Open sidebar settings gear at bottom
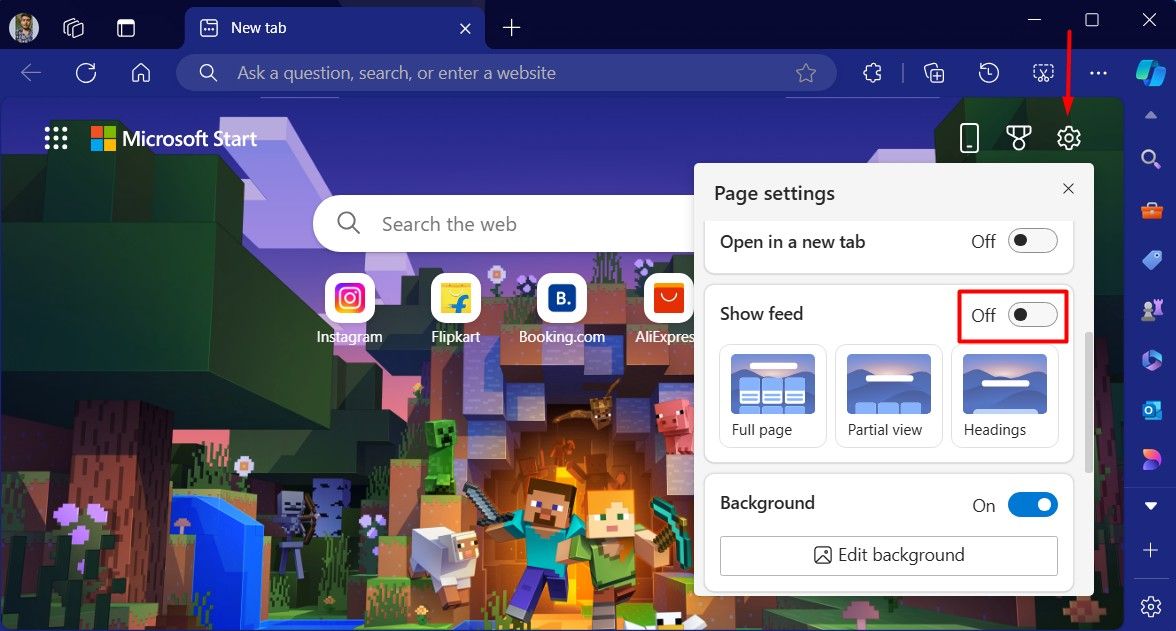Viewport: 1176px width, 631px height. [1150, 606]
